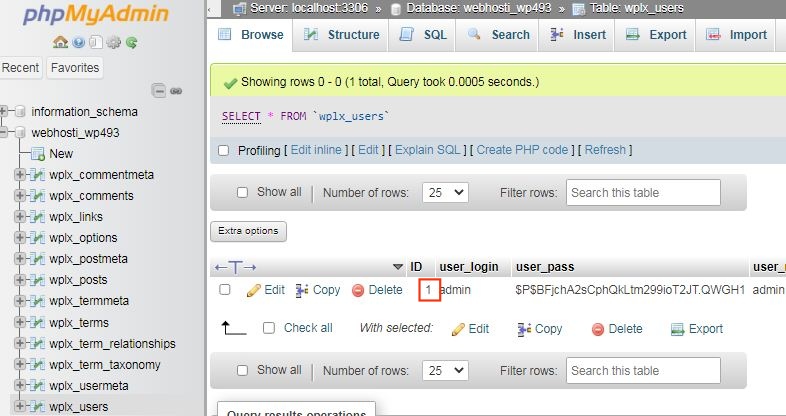
Task: Click the Extra options button
Action: click(248, 231)
